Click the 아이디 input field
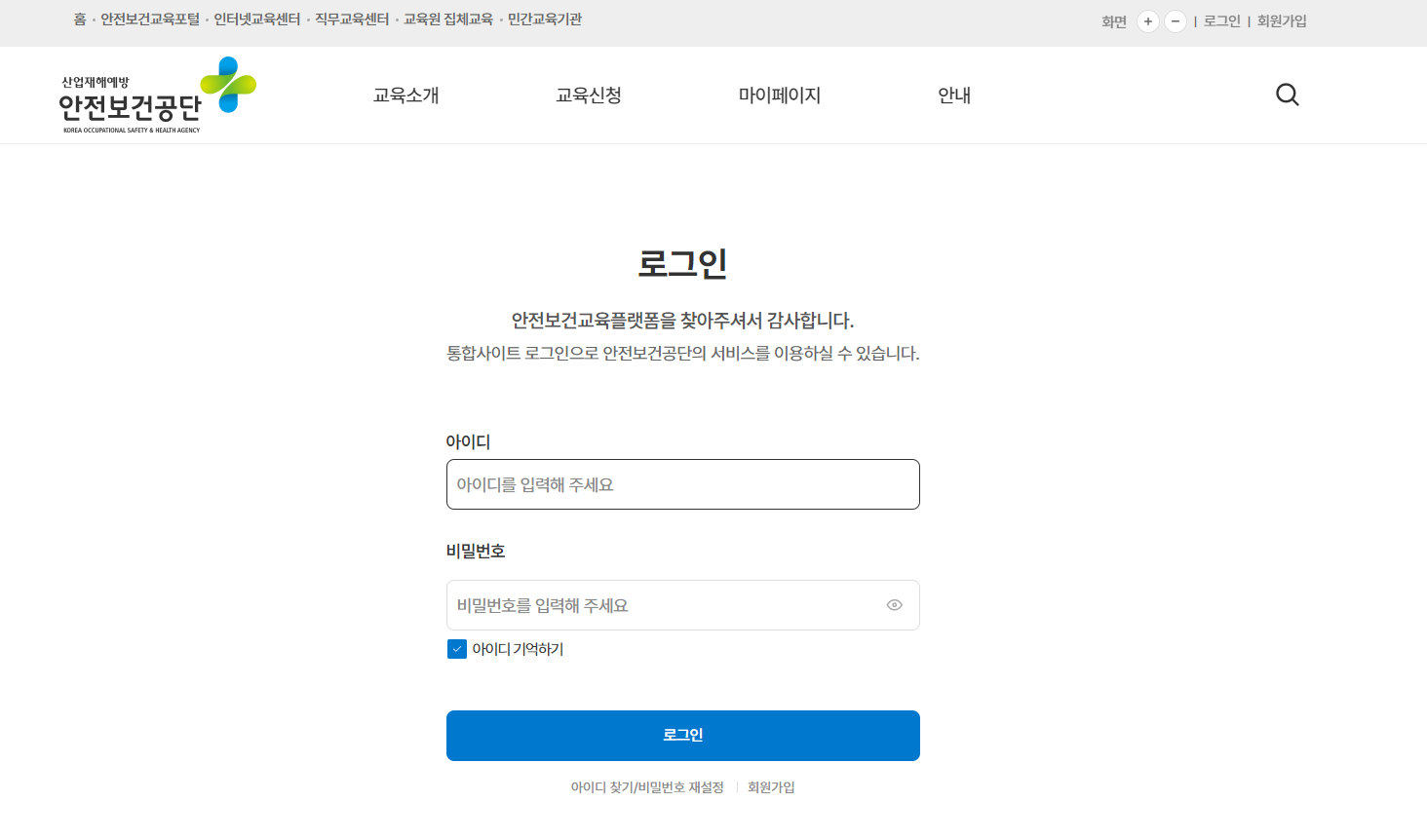 [682, 483]
